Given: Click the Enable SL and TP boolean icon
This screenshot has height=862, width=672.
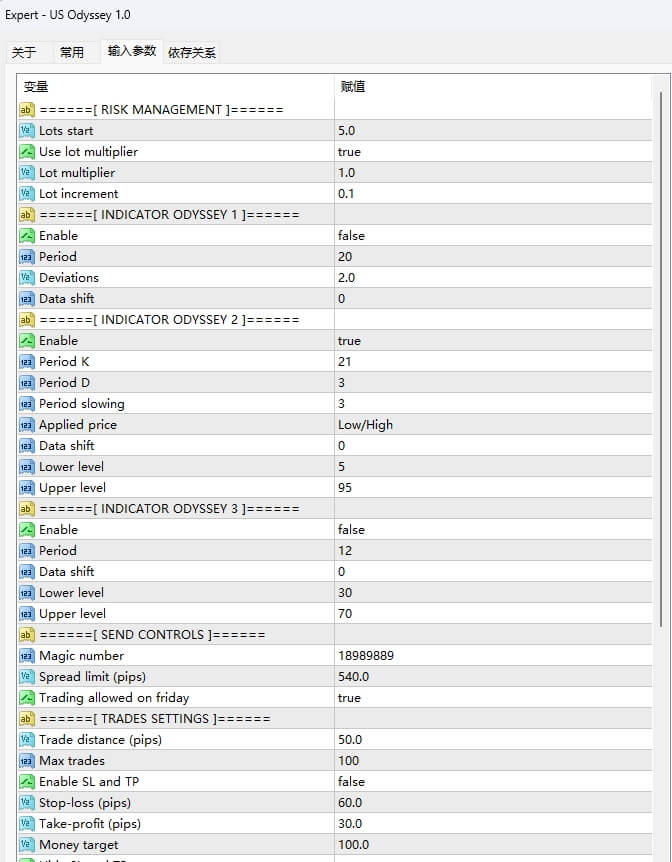Looking at the screenshot, I should (x=27, y=782).
